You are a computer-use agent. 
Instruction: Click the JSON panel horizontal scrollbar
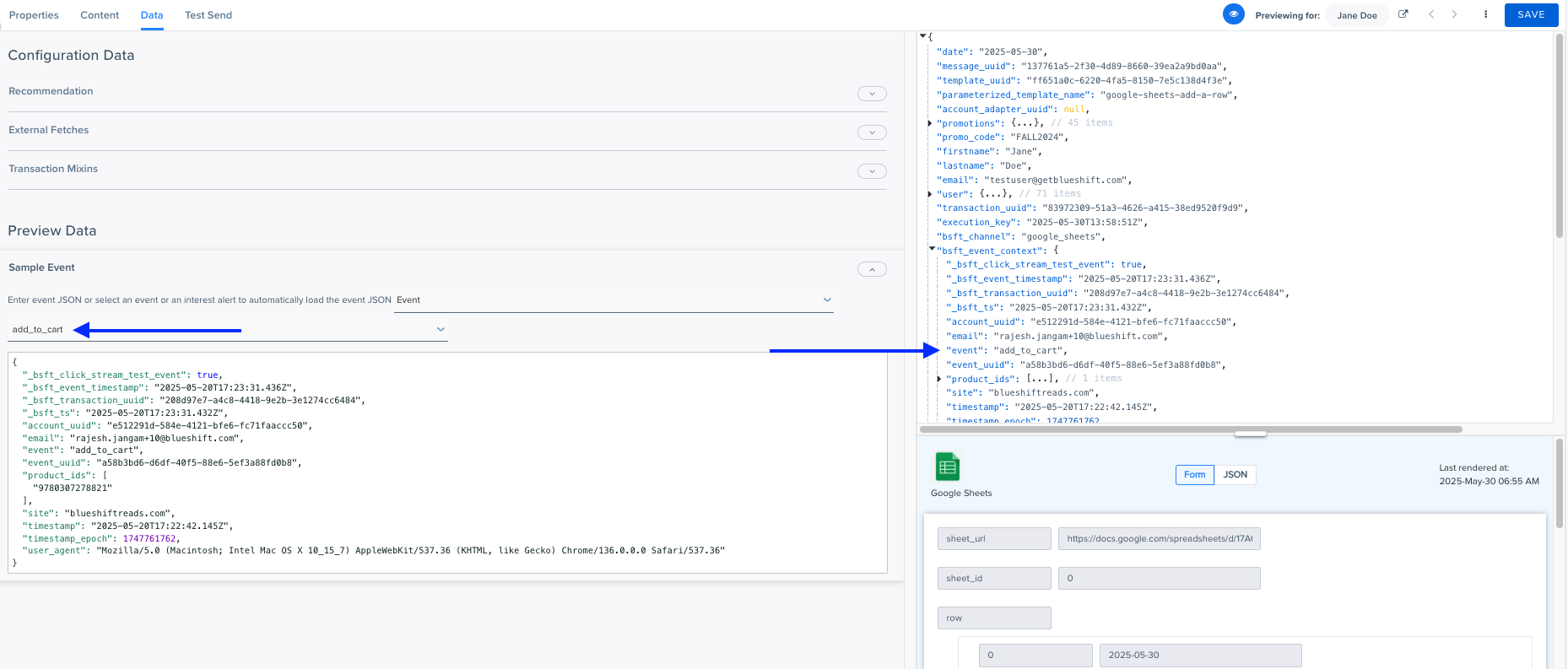point(1191,429)
